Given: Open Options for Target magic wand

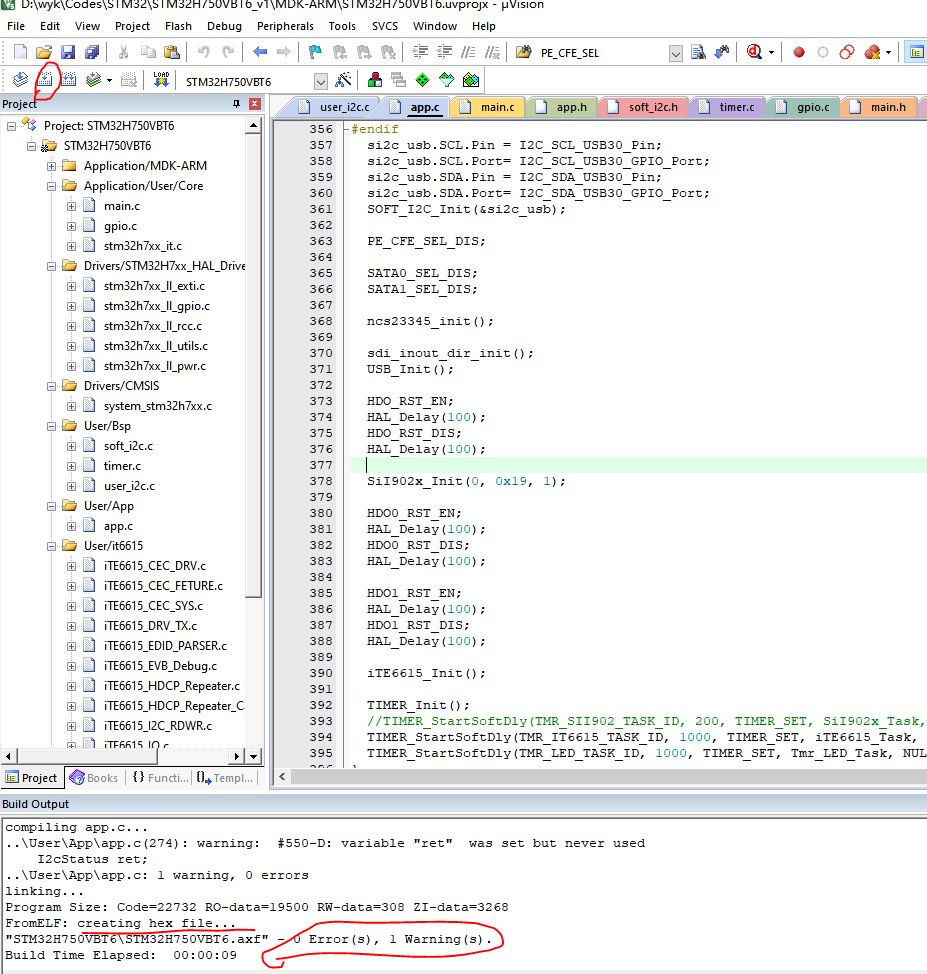Looking at the screenshot, I should point(342,80).
